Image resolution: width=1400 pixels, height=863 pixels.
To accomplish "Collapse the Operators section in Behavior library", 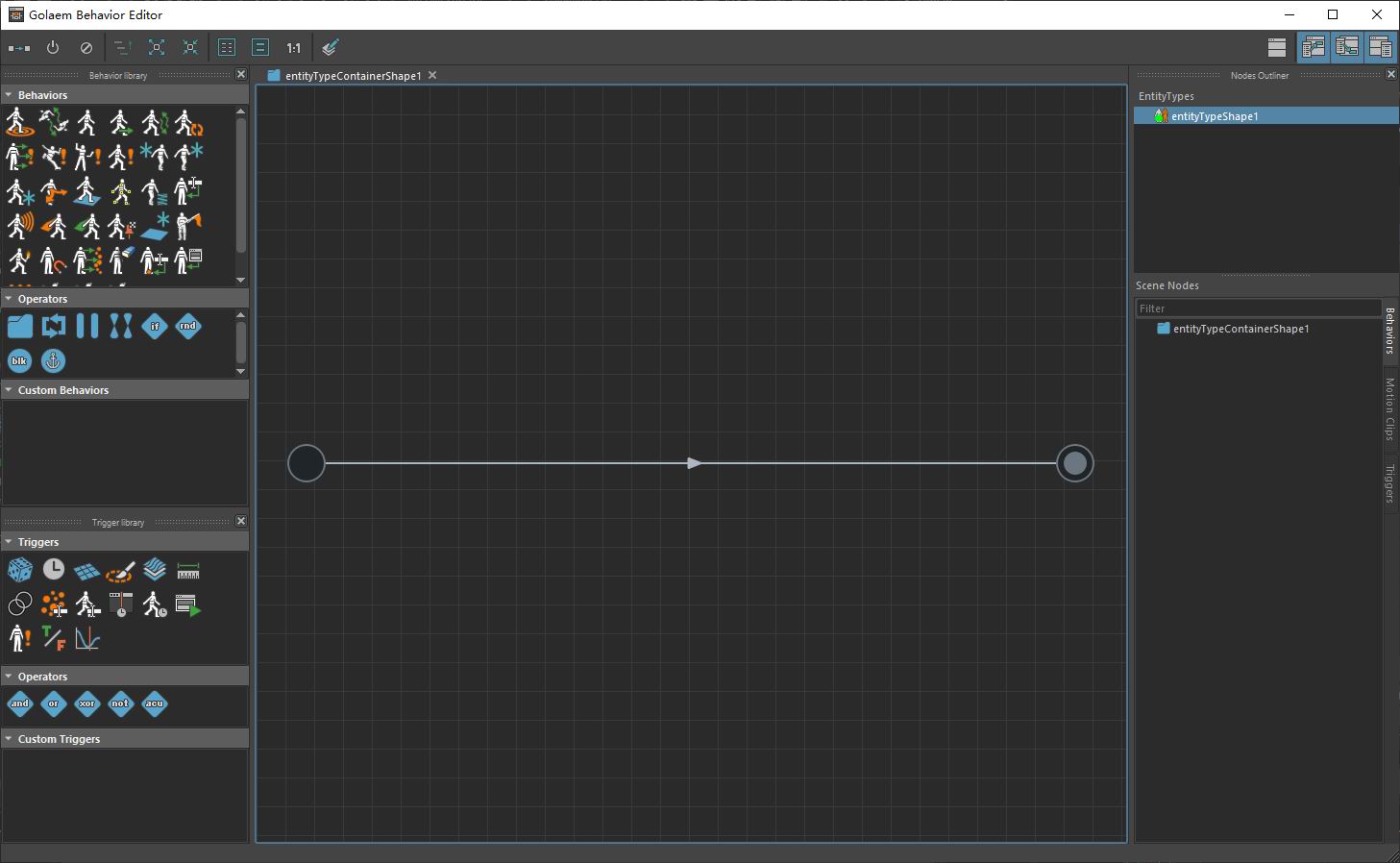I will click(x=9, y=299).
